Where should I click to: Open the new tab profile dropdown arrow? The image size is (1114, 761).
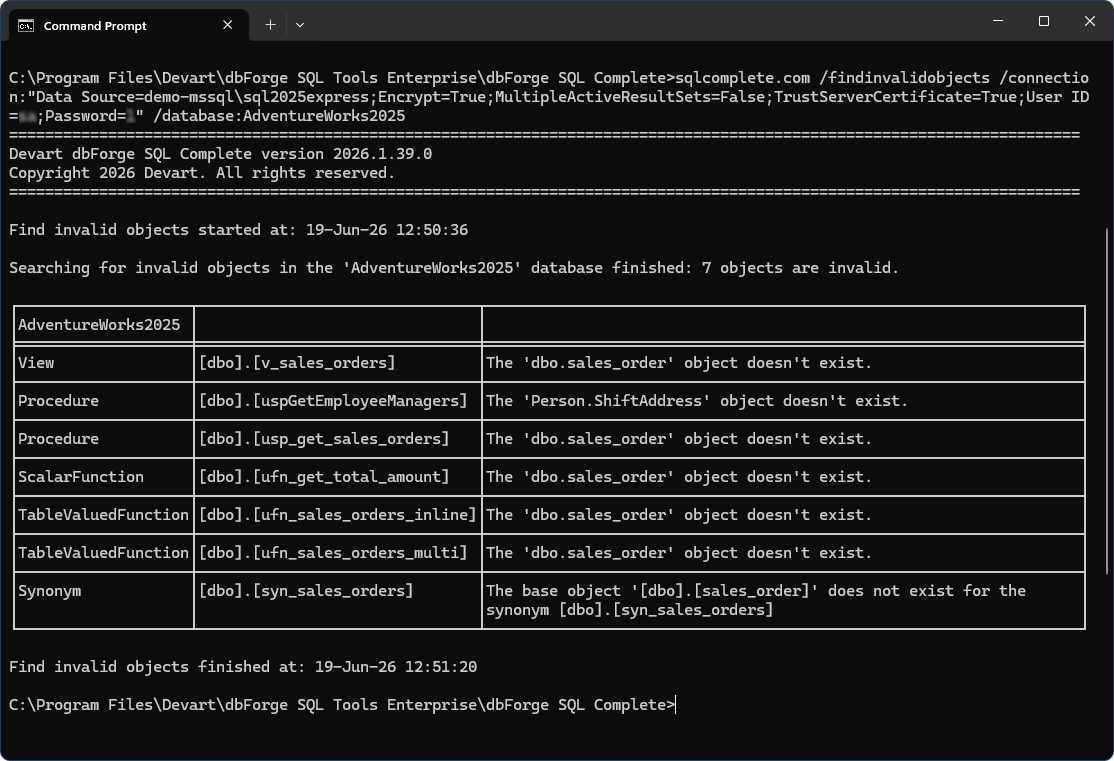coord(300,25)
